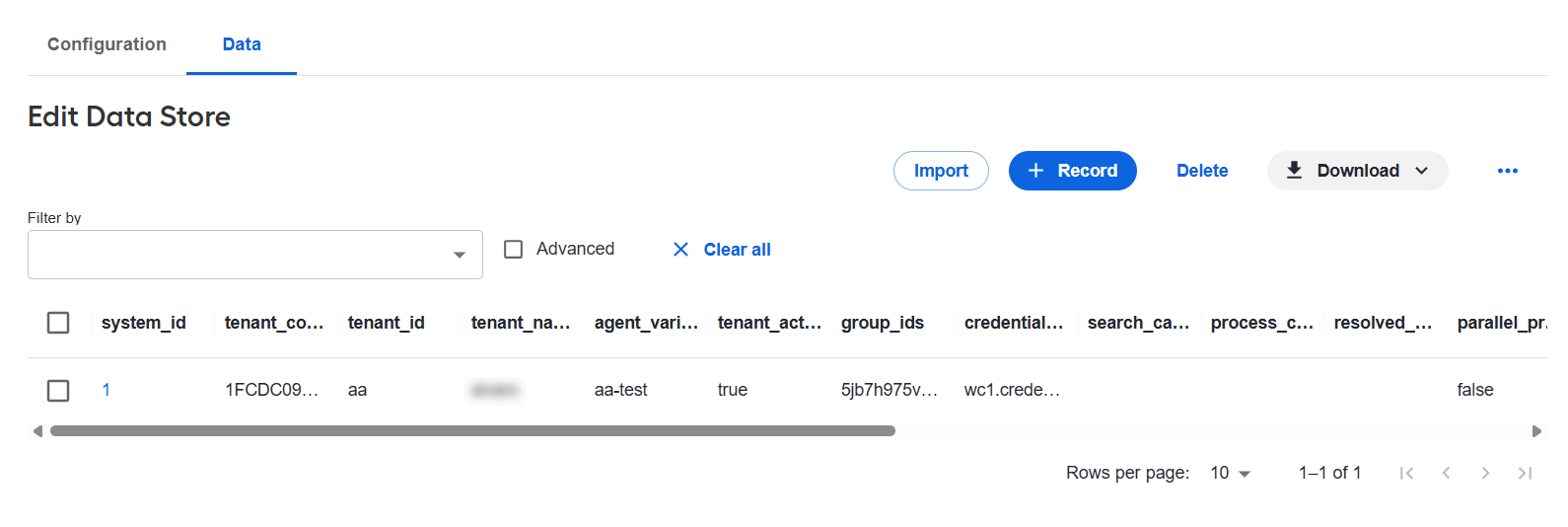
Task: Switch to the Configuration tab
Action: pyautogui.click(x=107, y=44)
